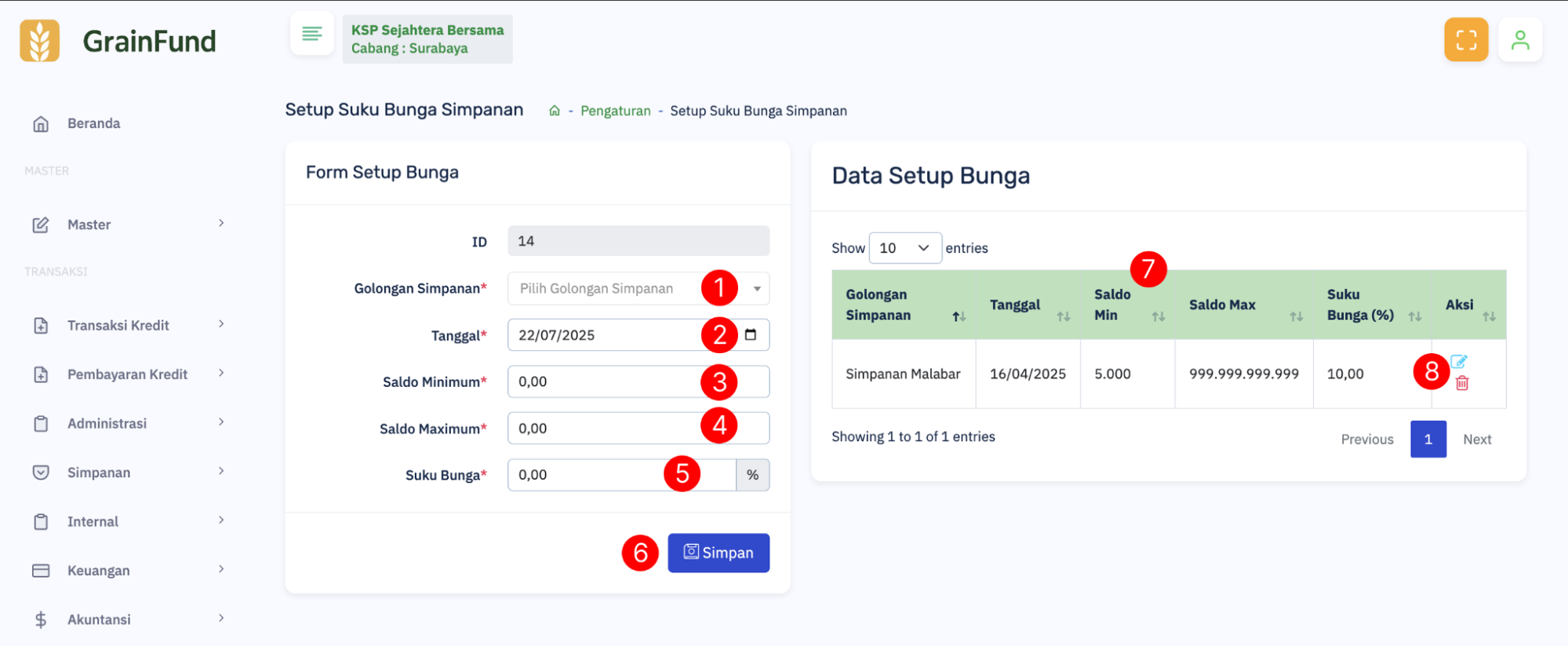Expand the Keuangan menu chevron
Image resolution: width=1568 pixels, height=646 pixels.
click(x=221, y=569)
